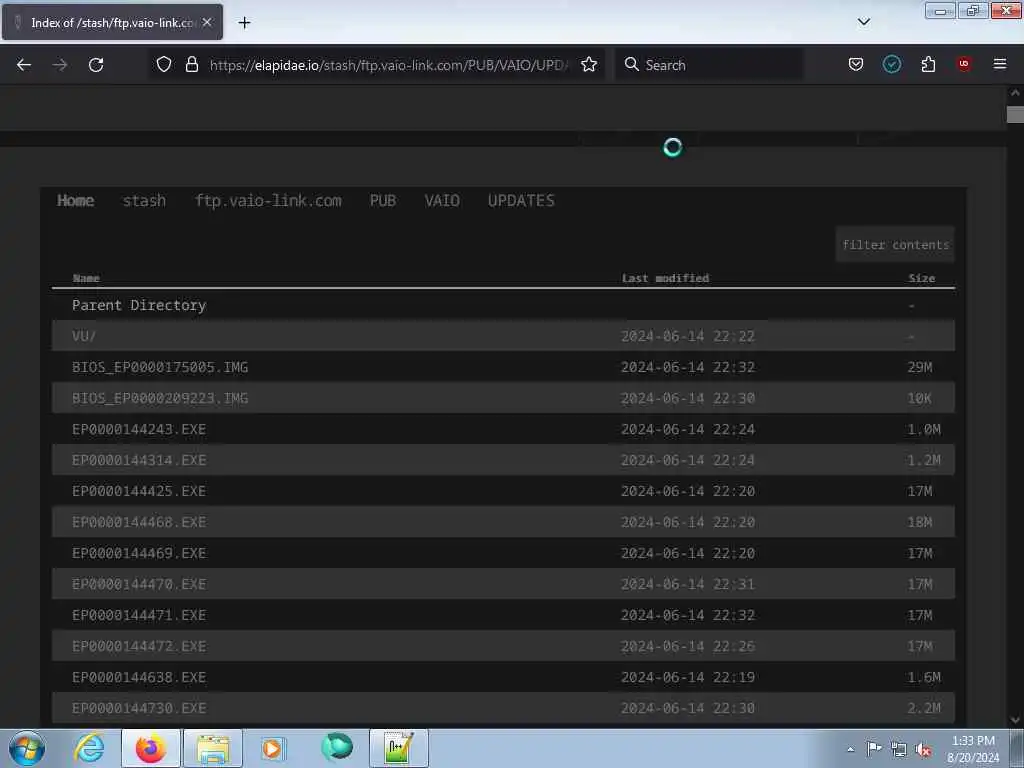Open the VU/ folder

pyautogui.click(x=84, y=336)
